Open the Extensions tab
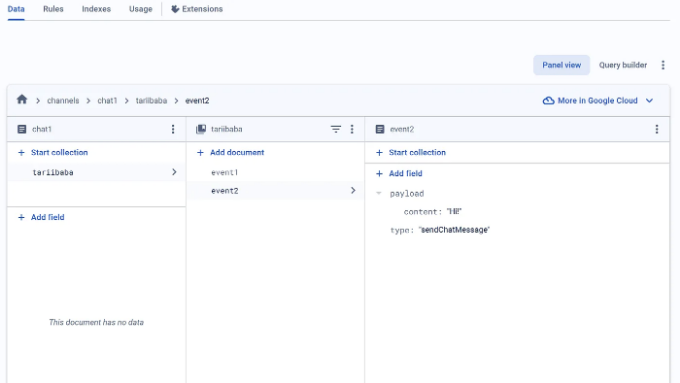The image size is (680, 383). tap(197, 9)
